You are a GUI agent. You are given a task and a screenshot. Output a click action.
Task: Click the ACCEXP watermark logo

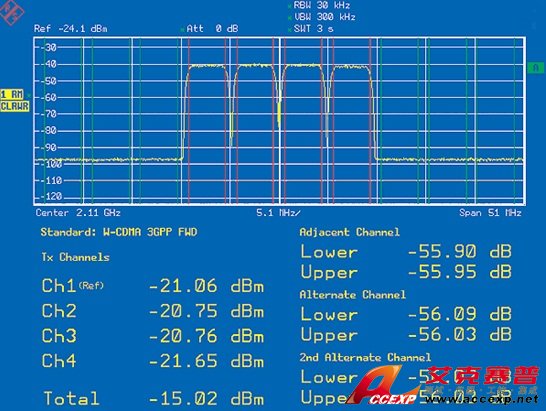pyautogui.click(x=383, y=387)
